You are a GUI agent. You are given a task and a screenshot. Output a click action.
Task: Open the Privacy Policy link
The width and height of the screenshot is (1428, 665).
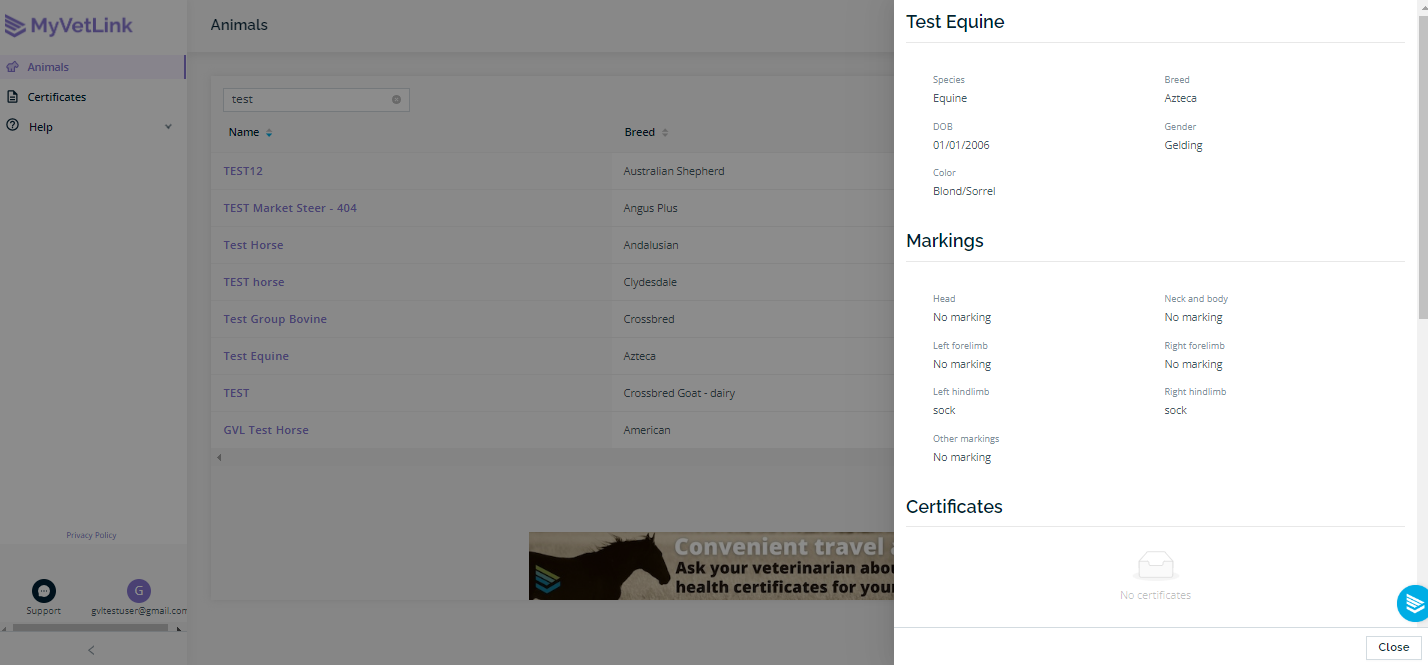[91, 535]
